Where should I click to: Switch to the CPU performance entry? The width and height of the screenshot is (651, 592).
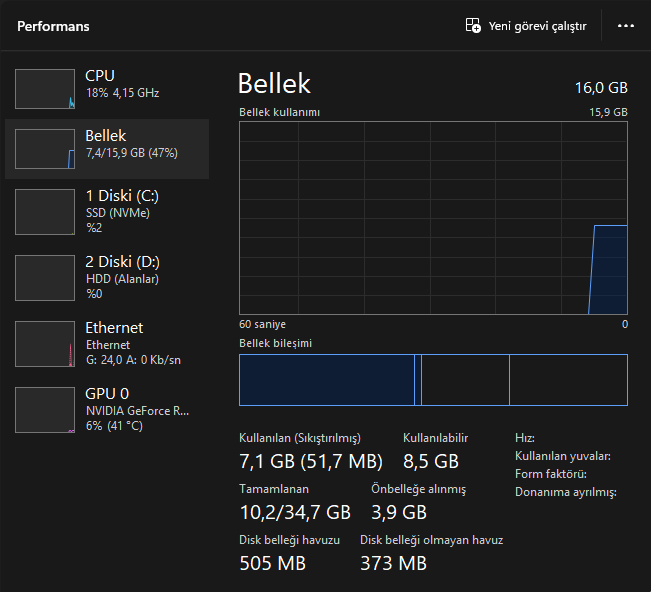tap(122, 84)
